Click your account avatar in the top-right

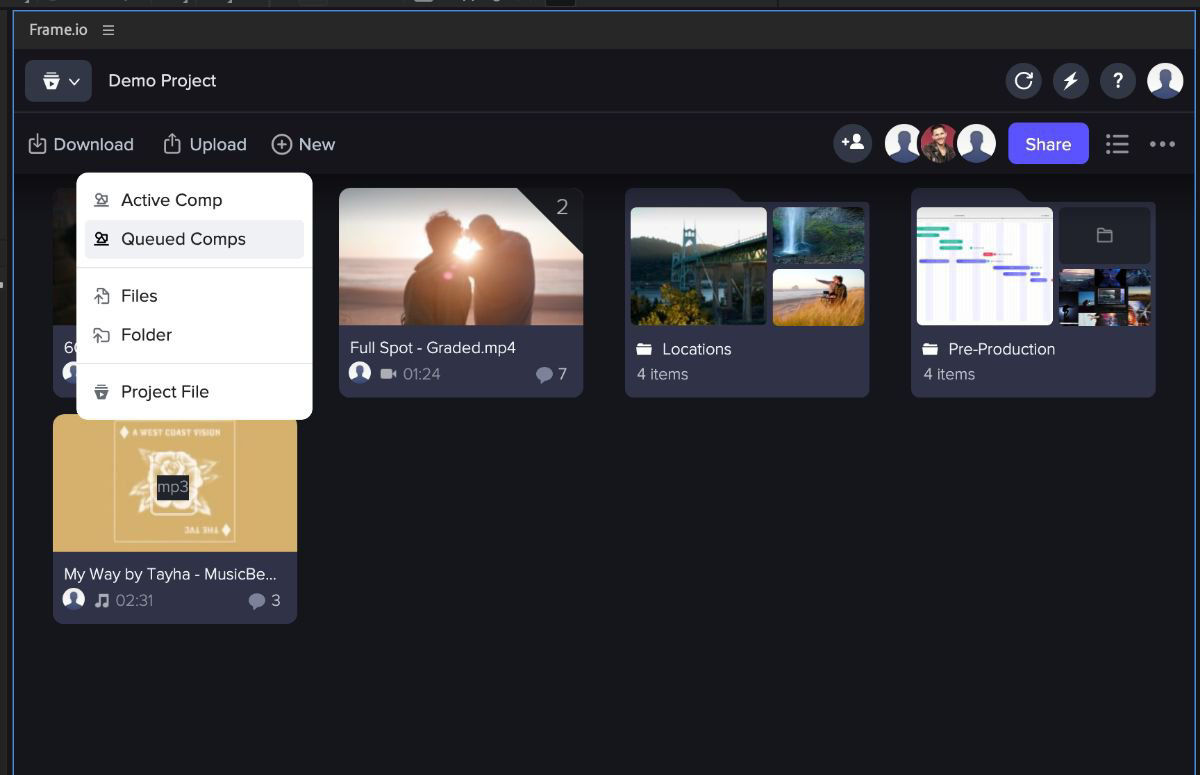coord(1165,80)
